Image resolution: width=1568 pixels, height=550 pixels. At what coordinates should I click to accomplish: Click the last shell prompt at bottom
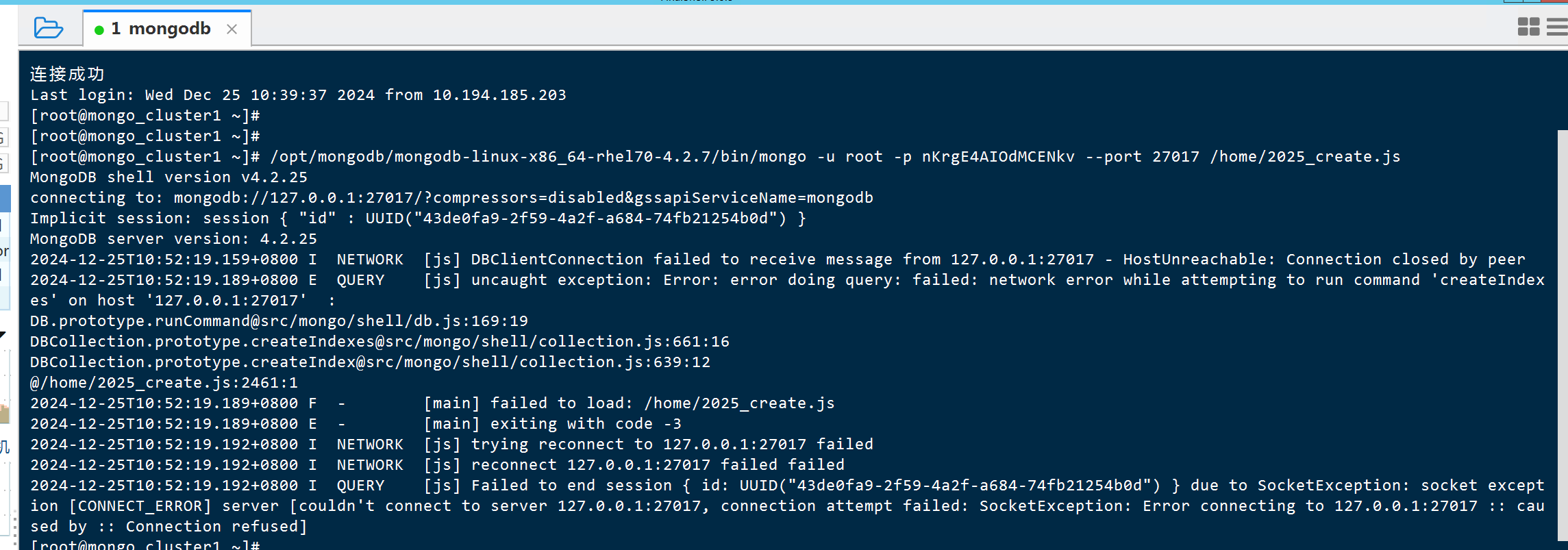coord(145,545)
